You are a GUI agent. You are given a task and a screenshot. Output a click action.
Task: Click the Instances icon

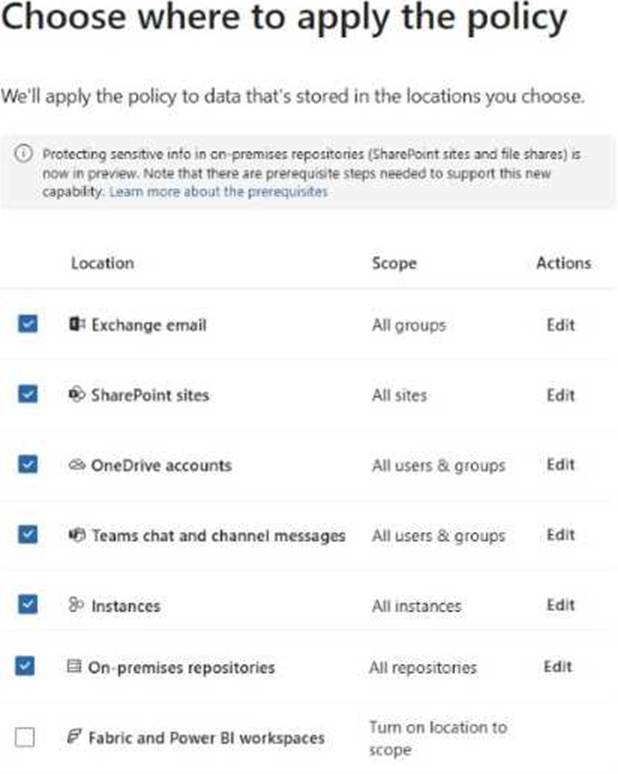pos(77,605)
